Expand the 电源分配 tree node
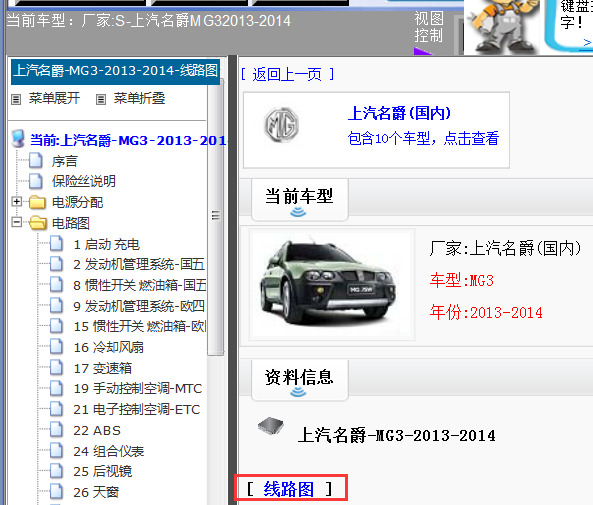The image size is (593, 505). [x=17, y=202]
